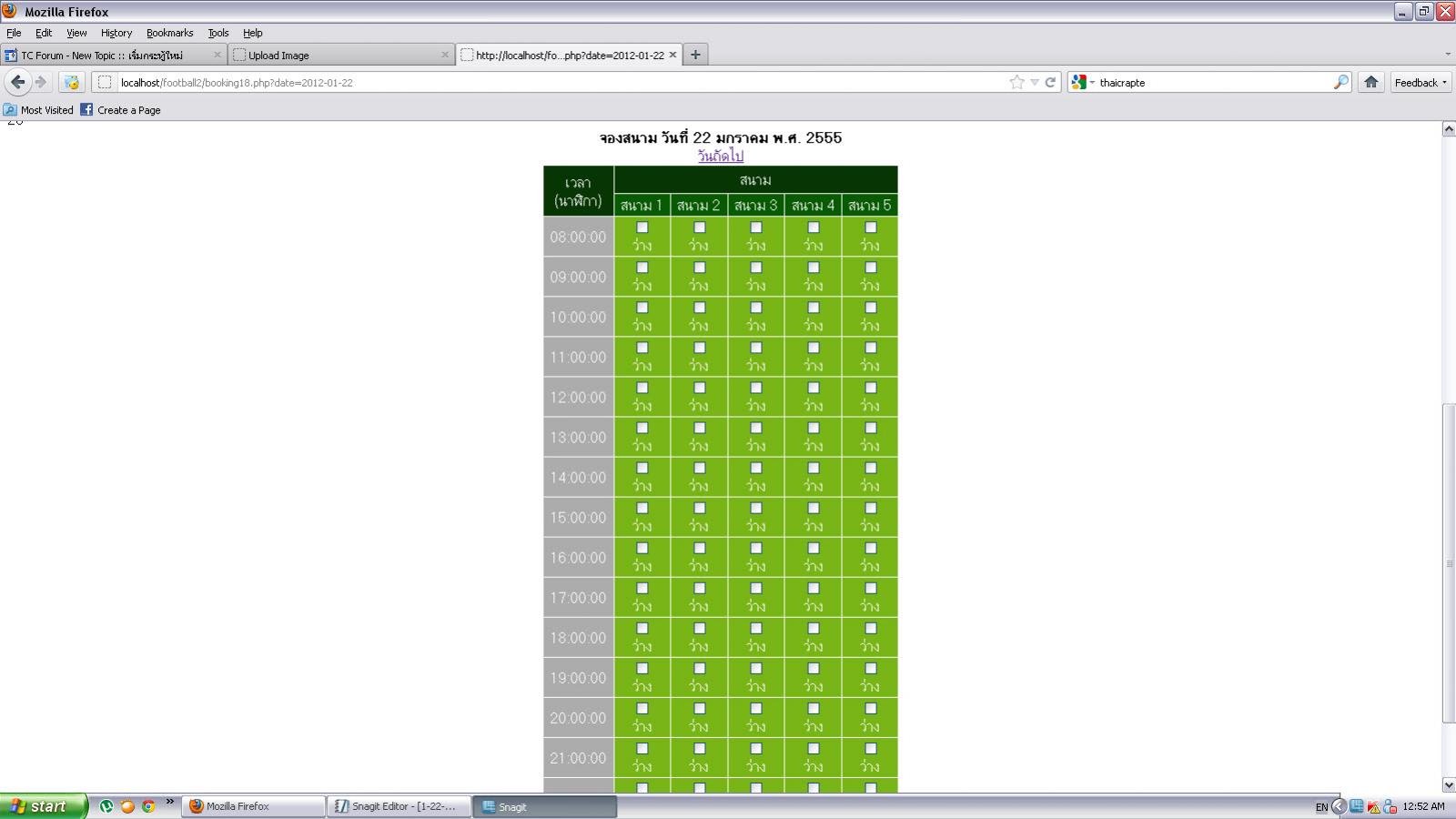Open the Bookmarks menu
The height and width of the screenshot is (819, 1456).
point(169,33)
